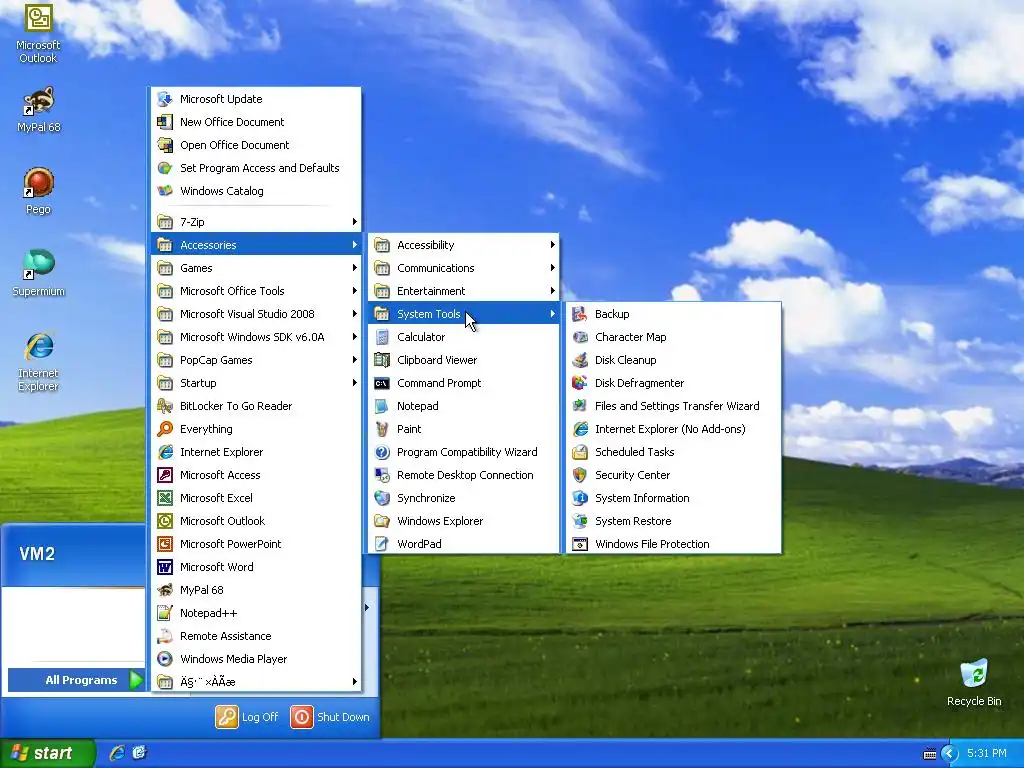This screenshot has height=768, width=1024.
Task: Click Microsoft Excel menu icon
Action: pos(165,498)
